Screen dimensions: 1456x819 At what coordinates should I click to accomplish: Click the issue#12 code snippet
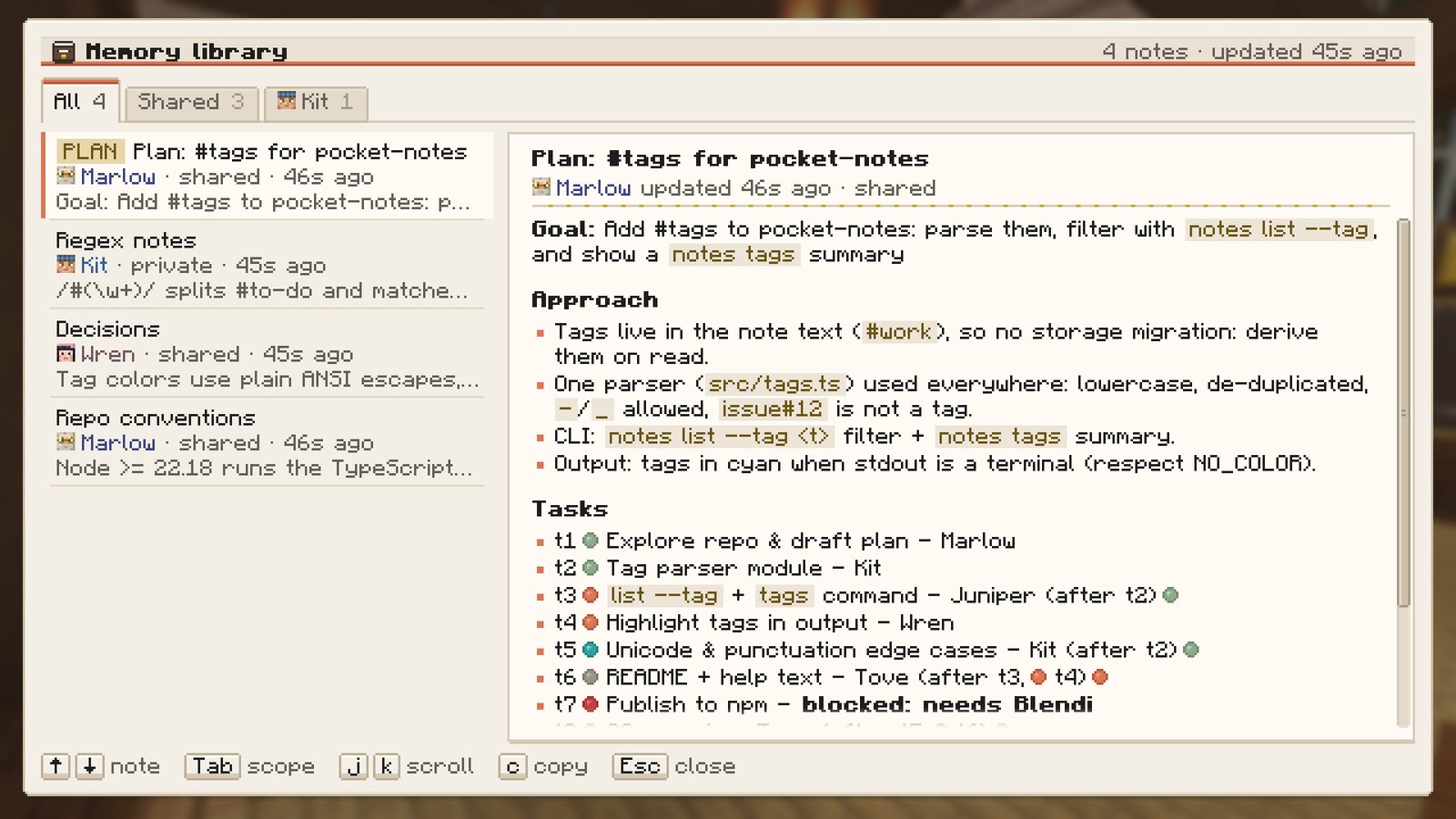click(772, 409)
